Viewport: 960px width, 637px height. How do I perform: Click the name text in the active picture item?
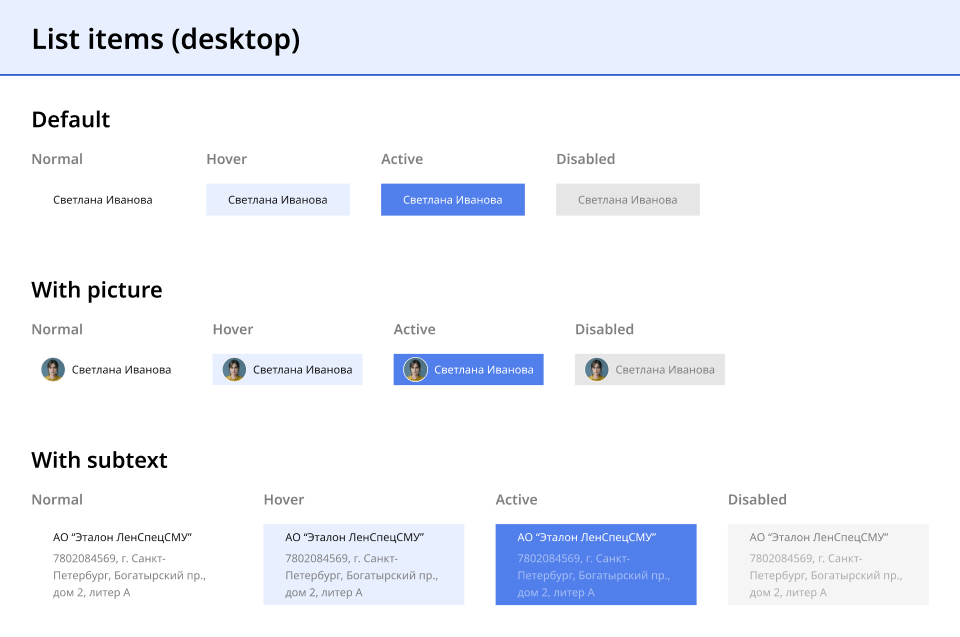pos(483,370)
